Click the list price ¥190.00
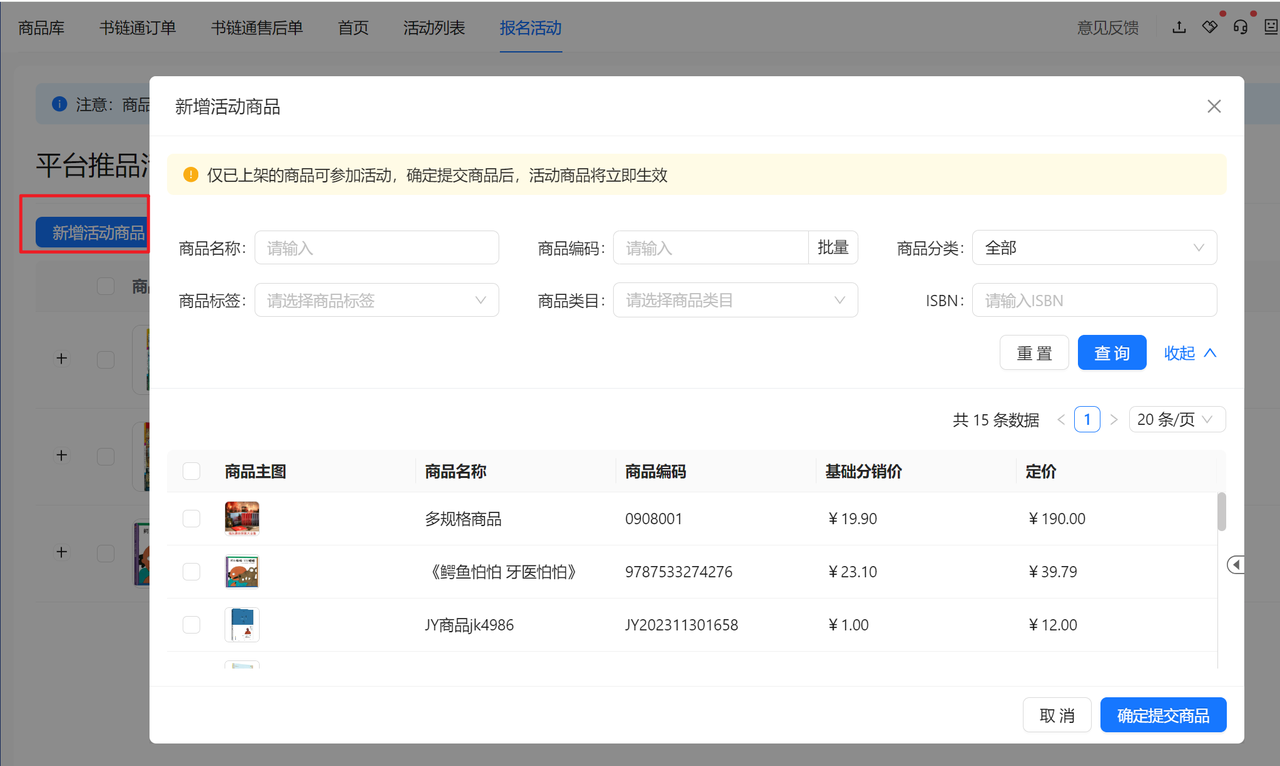The height and width of the screenshot is (766, 1280). [1056, 519]
